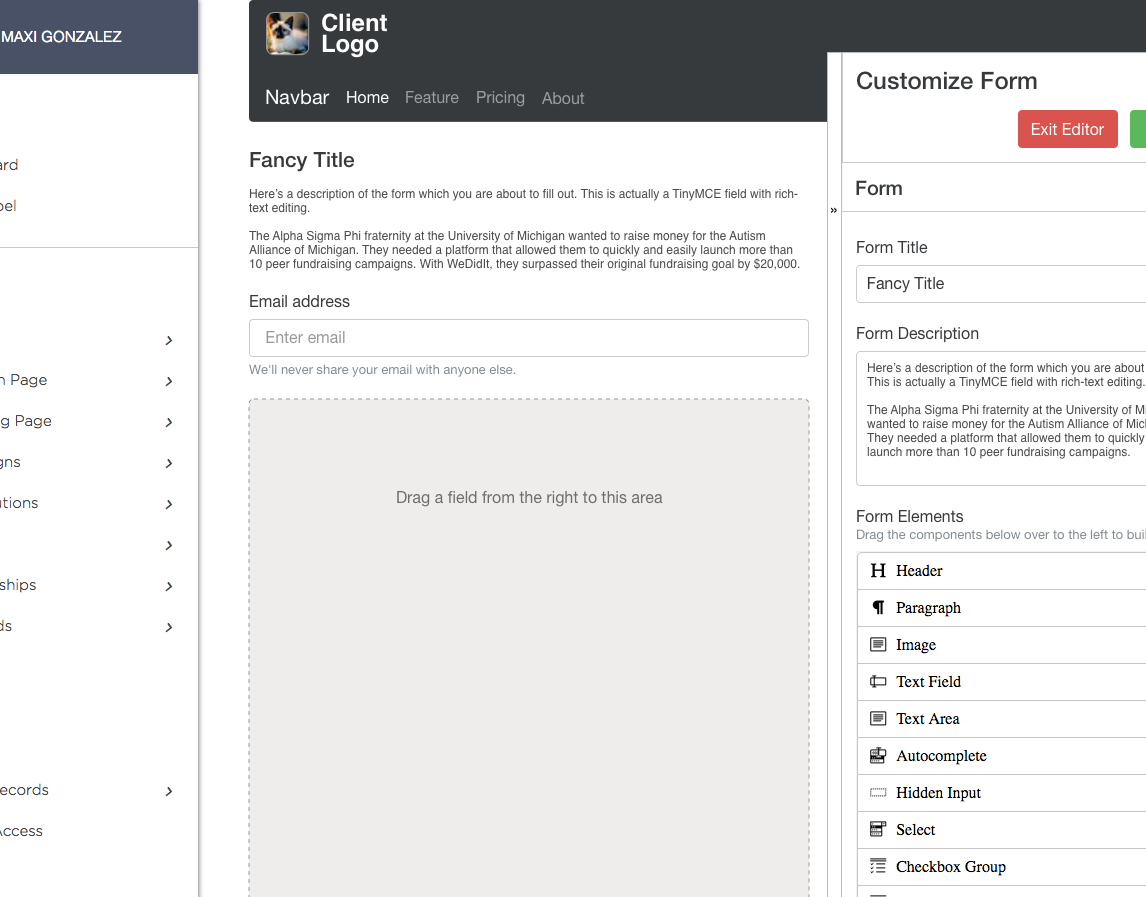1146x897 pixels.
Task: Focus the Form Title text box
Action: pyautogui.click(x=1001, y=284)
